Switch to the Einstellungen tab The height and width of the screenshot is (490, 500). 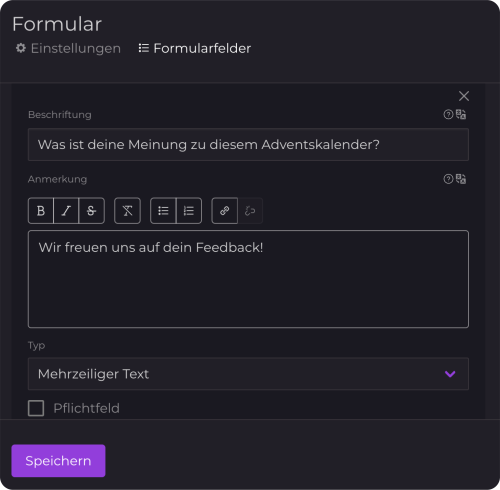[68, 48]
